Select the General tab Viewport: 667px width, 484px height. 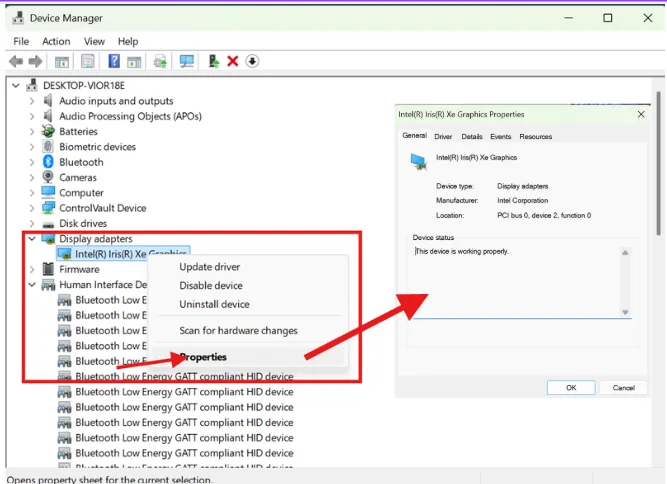click(x=414, y=135)
